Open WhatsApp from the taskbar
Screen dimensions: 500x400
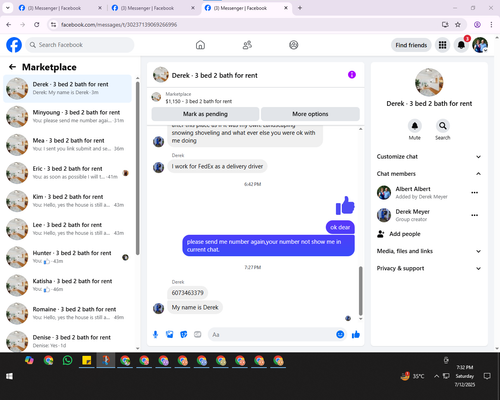68,360
